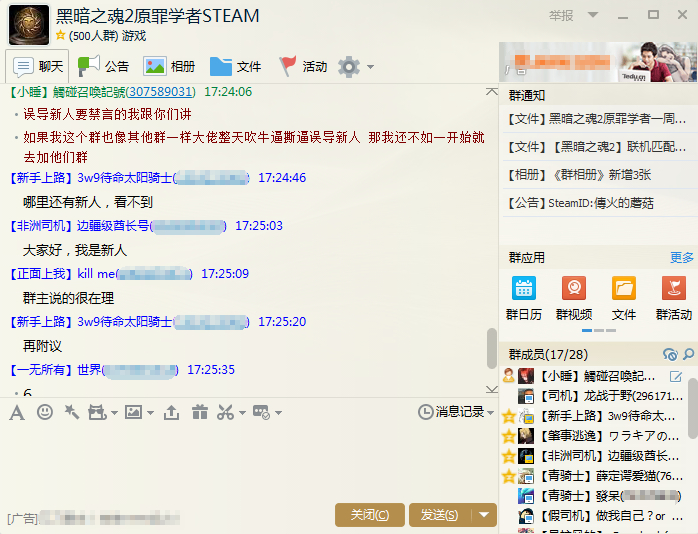
Task: Click the avatar of 【肇事逃逸】 member
Action: (526, 436)
